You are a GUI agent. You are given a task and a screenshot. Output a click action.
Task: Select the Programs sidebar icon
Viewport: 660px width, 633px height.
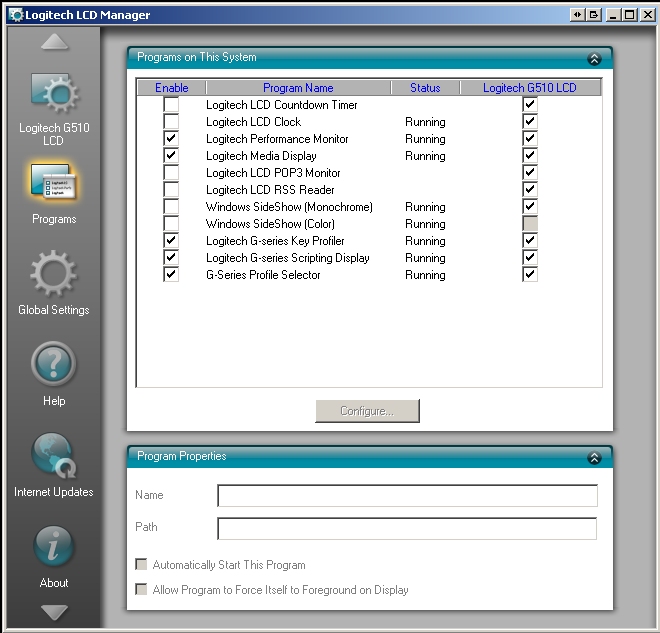[x=54, y=182]
